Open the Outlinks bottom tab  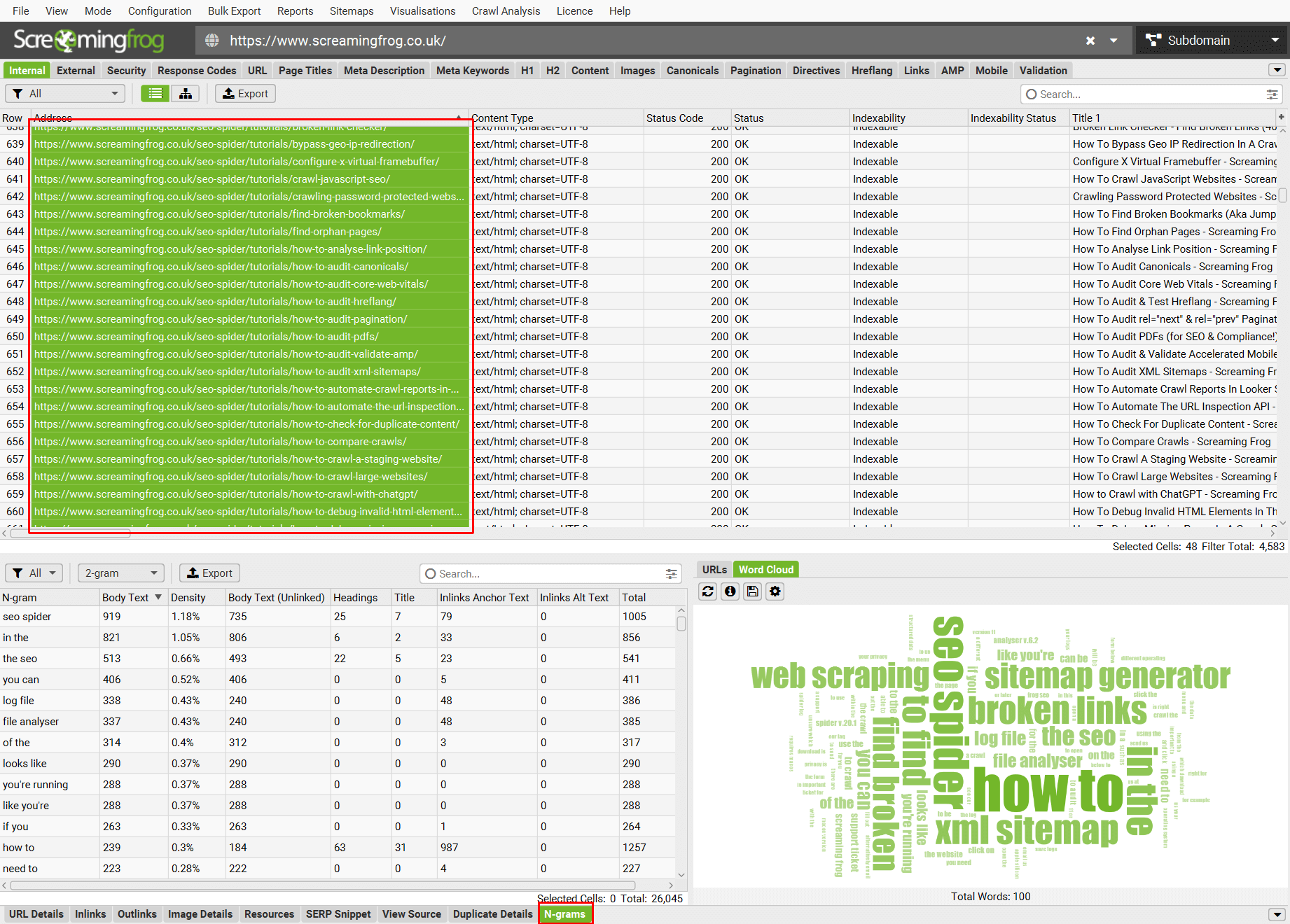coord(137,914)
